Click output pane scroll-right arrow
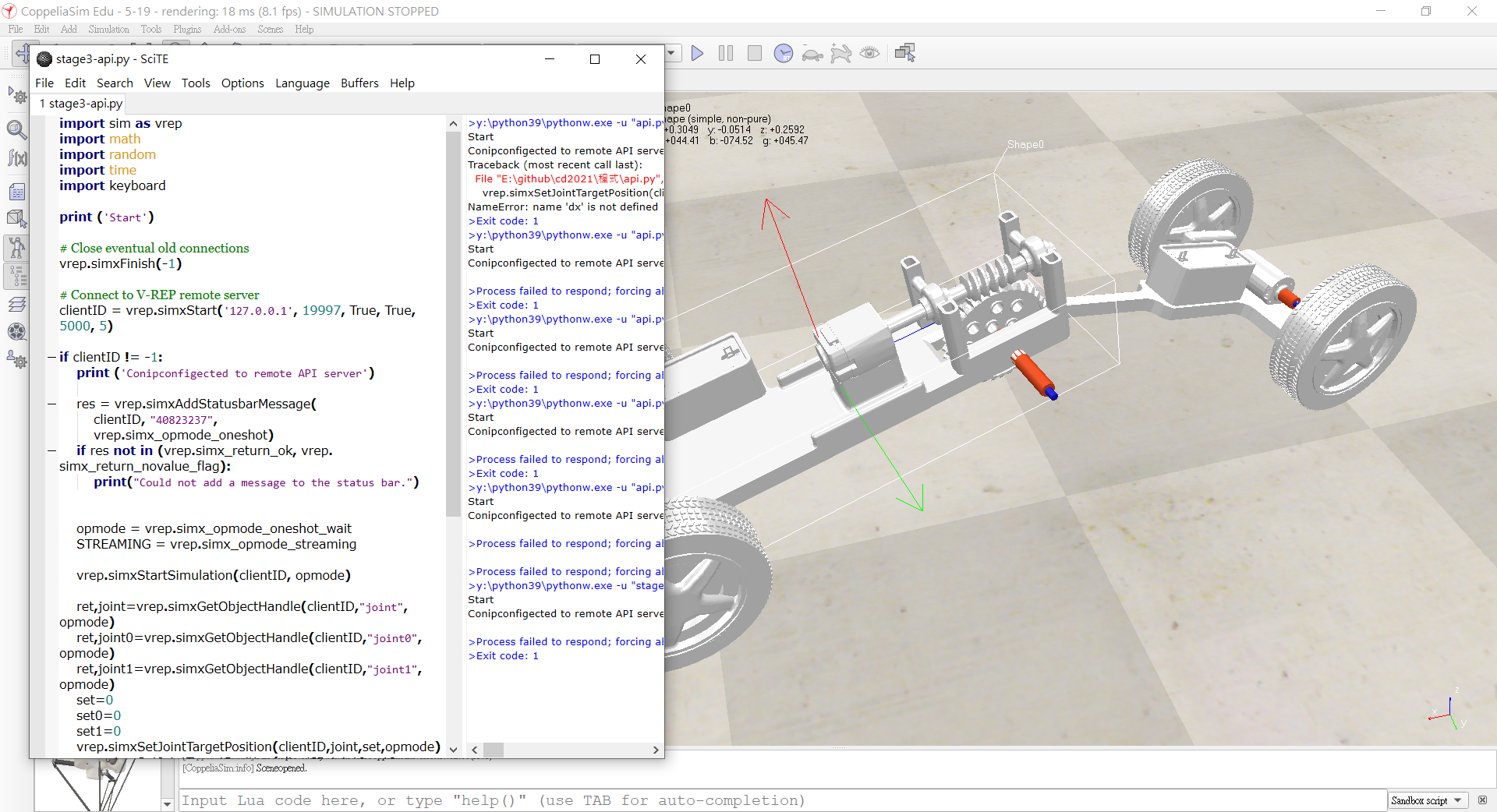The width and height of the screenshot is (1497, 812). [x=656, y=750]
